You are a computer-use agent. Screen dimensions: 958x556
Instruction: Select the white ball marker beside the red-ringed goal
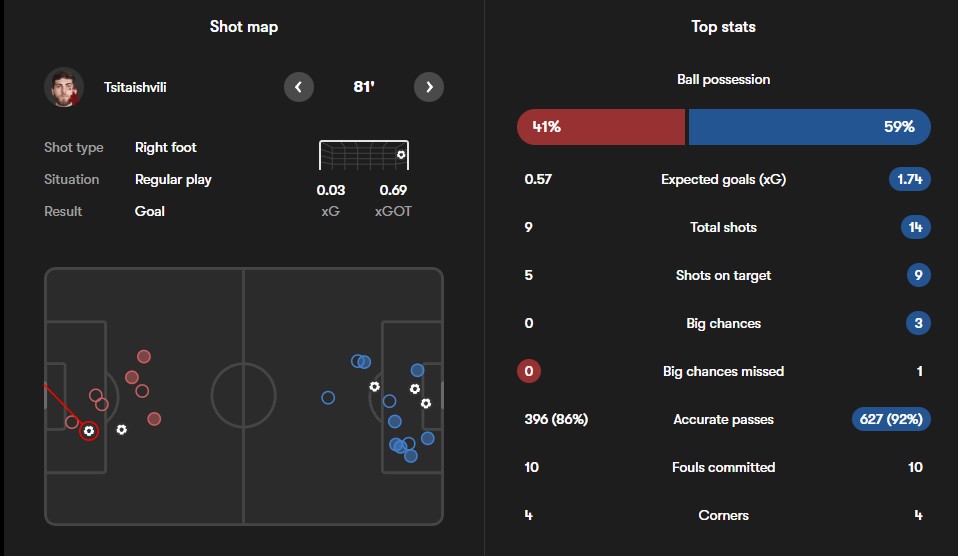tap(121, 429)
